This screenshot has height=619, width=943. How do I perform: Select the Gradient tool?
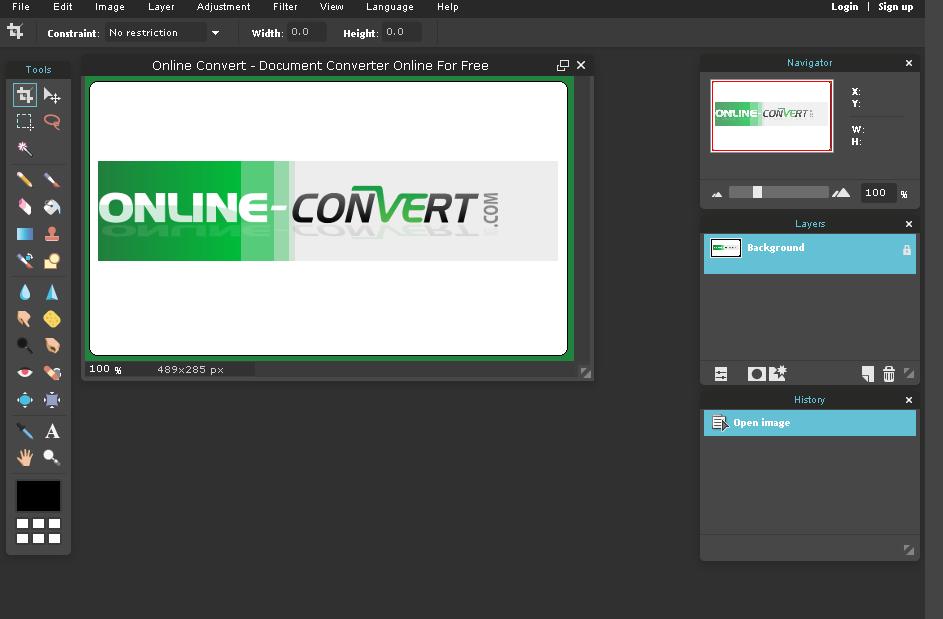[x=25, y=233]
